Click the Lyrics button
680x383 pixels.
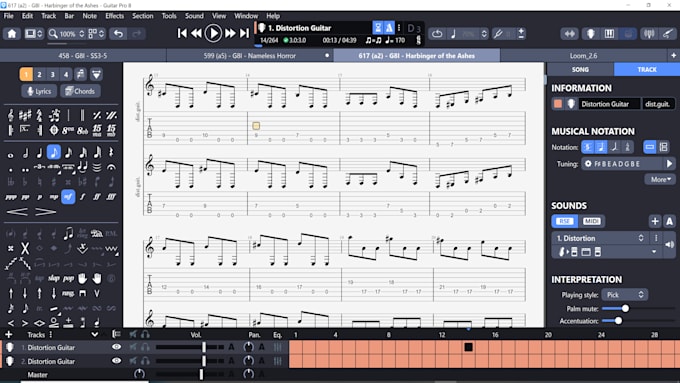(x=39, y=91)
